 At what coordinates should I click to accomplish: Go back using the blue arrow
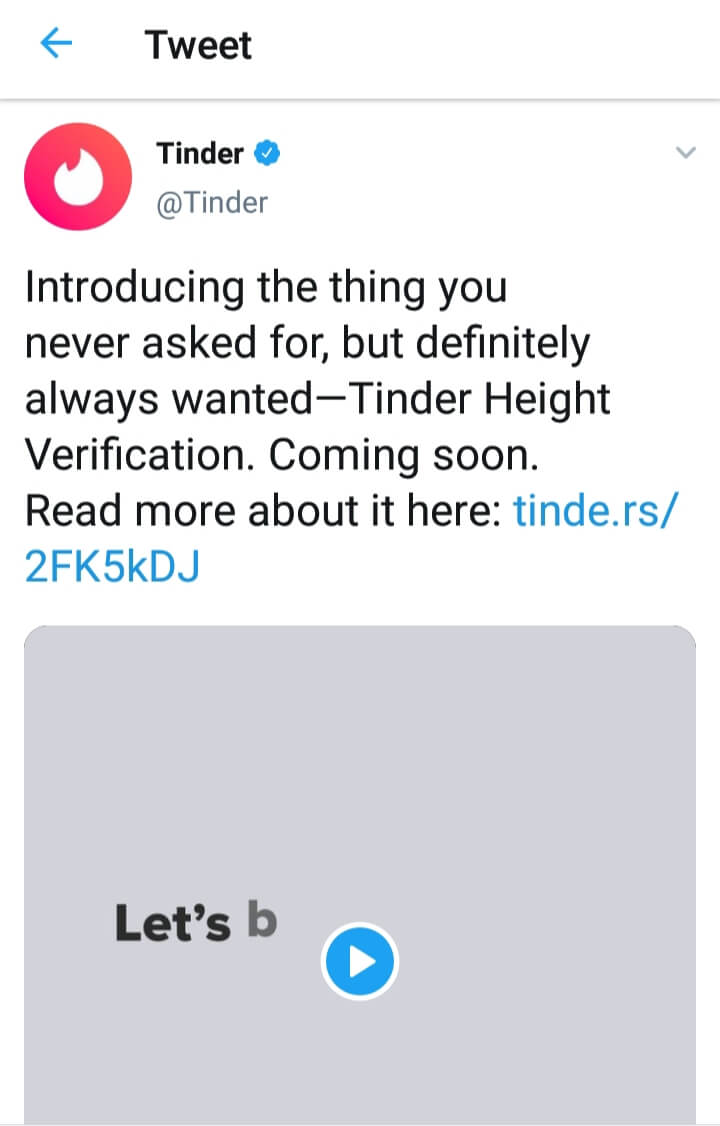click(57, 44)
